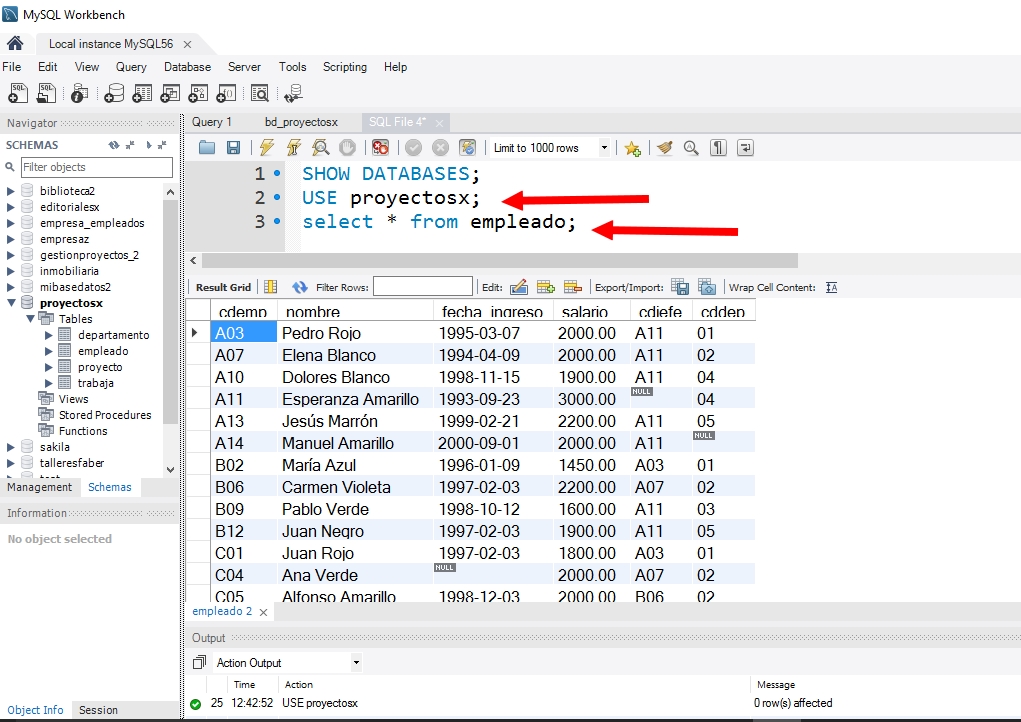Toggle autocommit mode icon
Image resolution: width=1021 pixels, height=722 pixels.
(x=467, y=148)
